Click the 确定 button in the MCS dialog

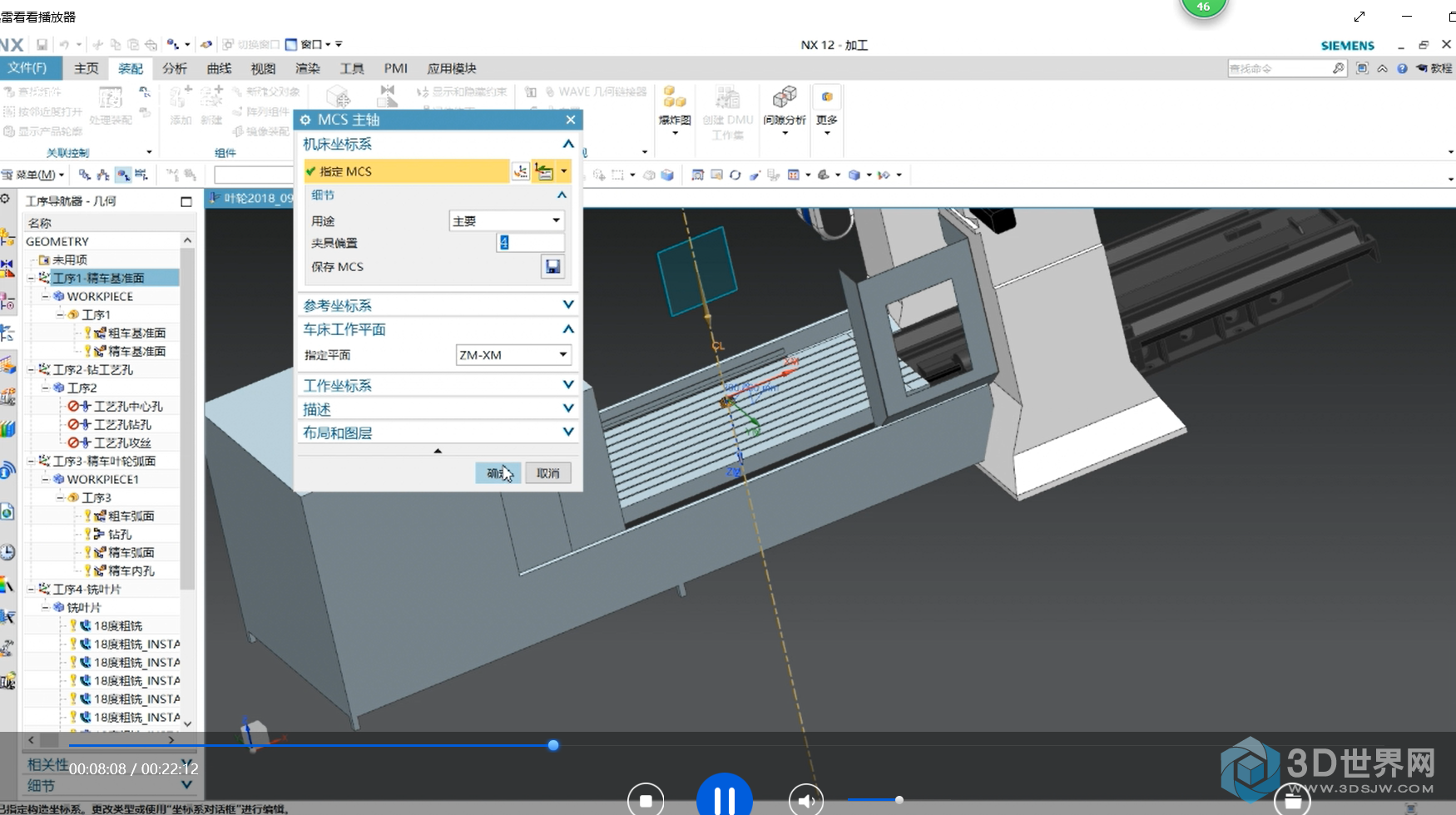[x=498, y=473]
